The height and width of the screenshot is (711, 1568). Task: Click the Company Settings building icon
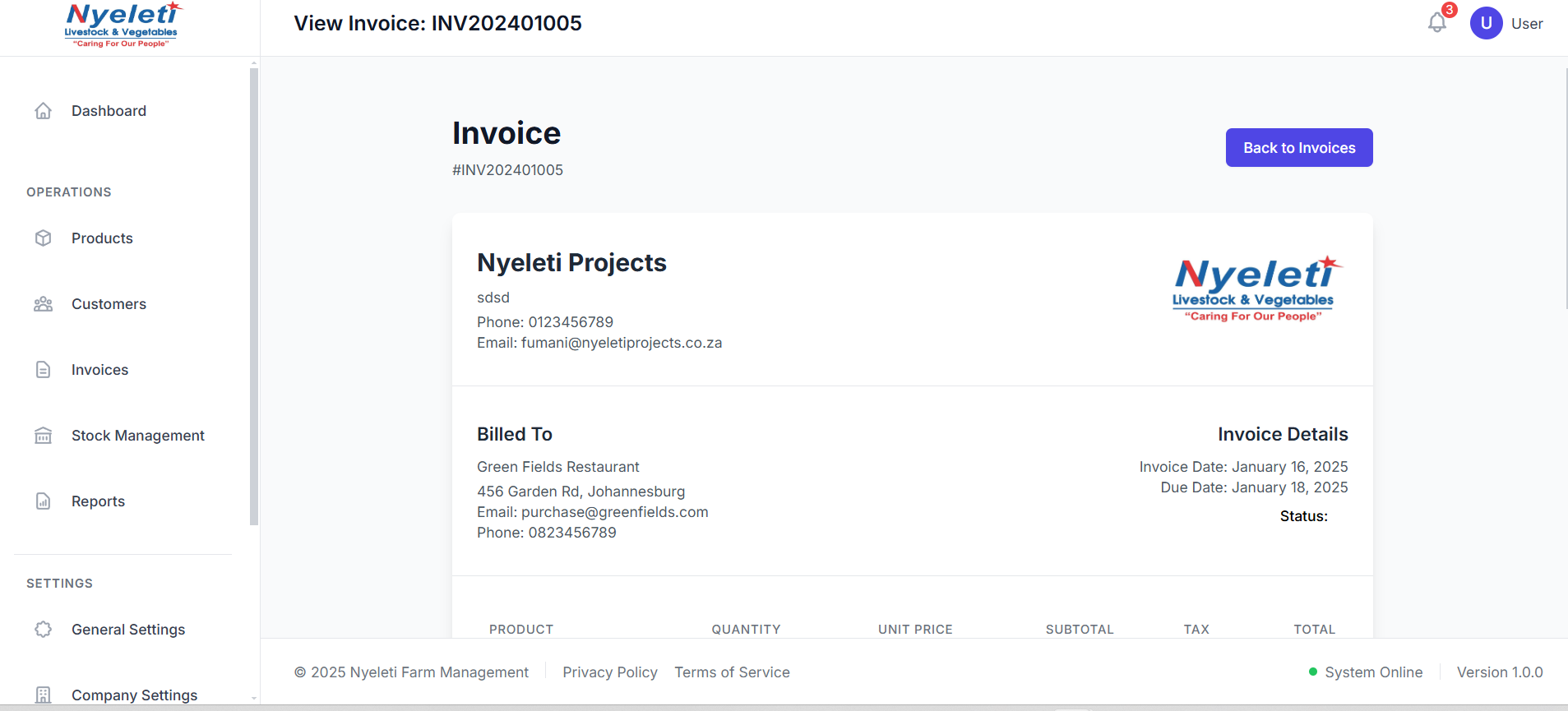[x=44, y=695]
